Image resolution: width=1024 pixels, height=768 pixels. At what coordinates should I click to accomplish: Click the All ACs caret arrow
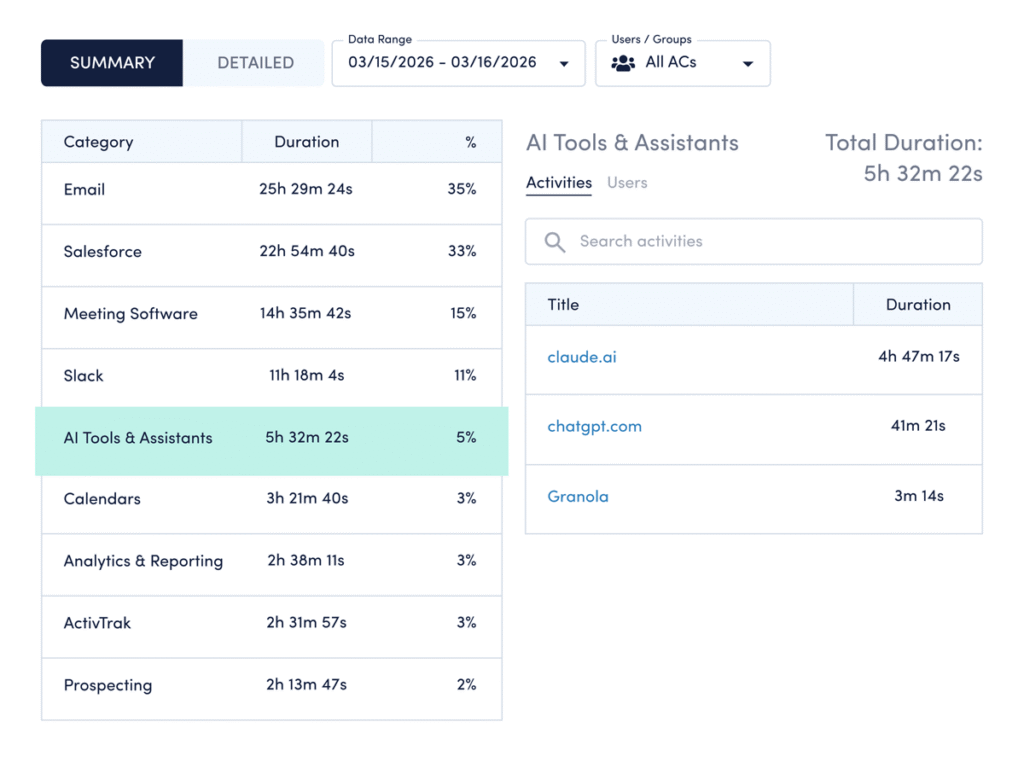(x=747, y=62)
